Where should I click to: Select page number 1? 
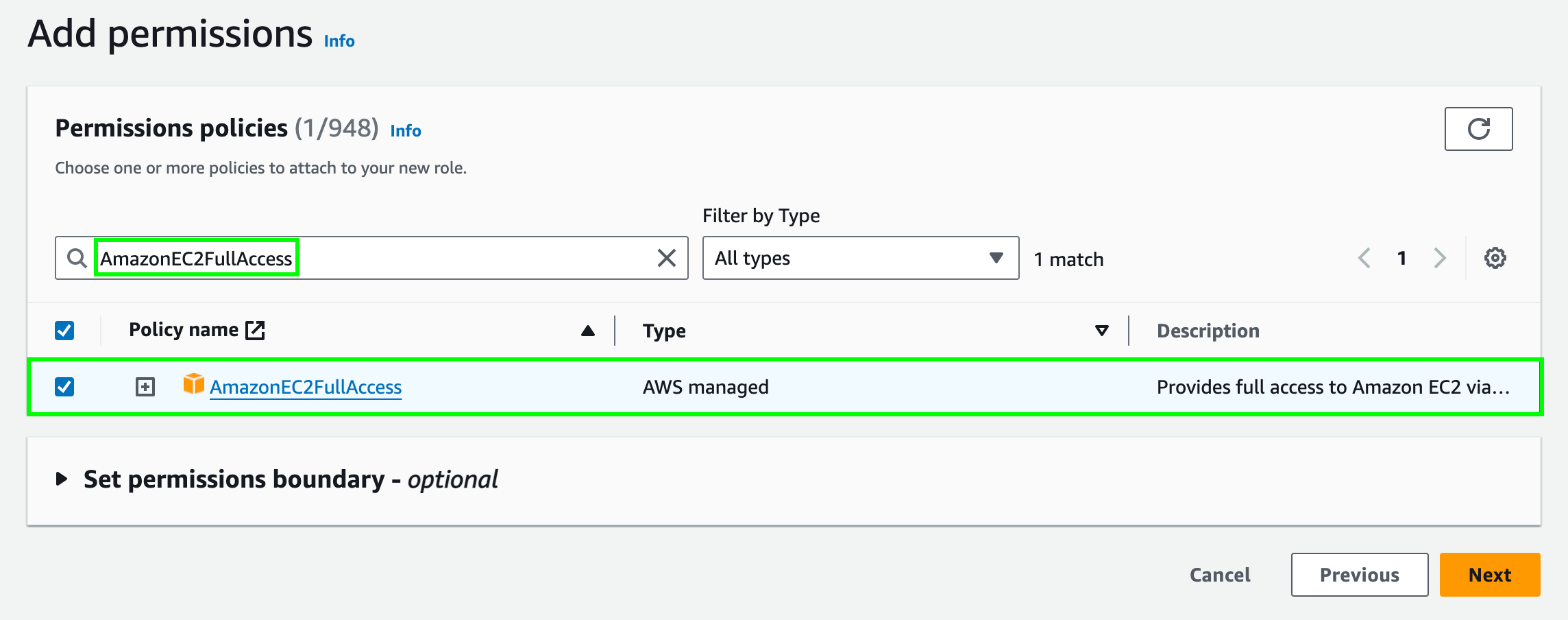click(1402, 259)
